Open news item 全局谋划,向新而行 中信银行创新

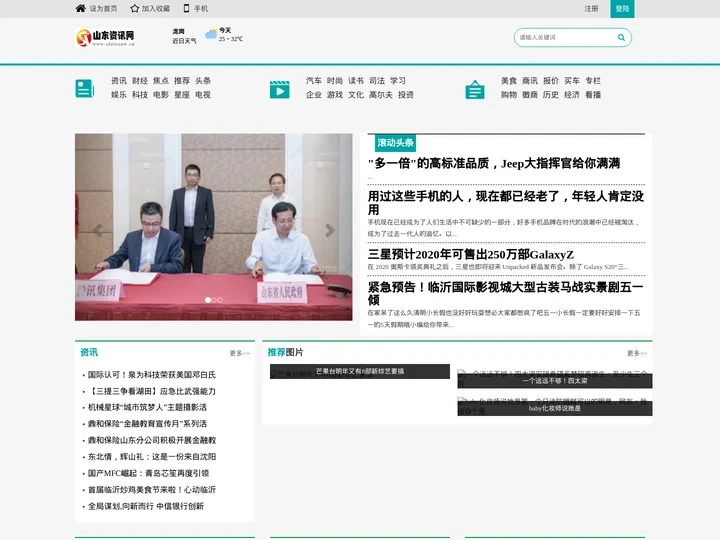tap(146, 506)
